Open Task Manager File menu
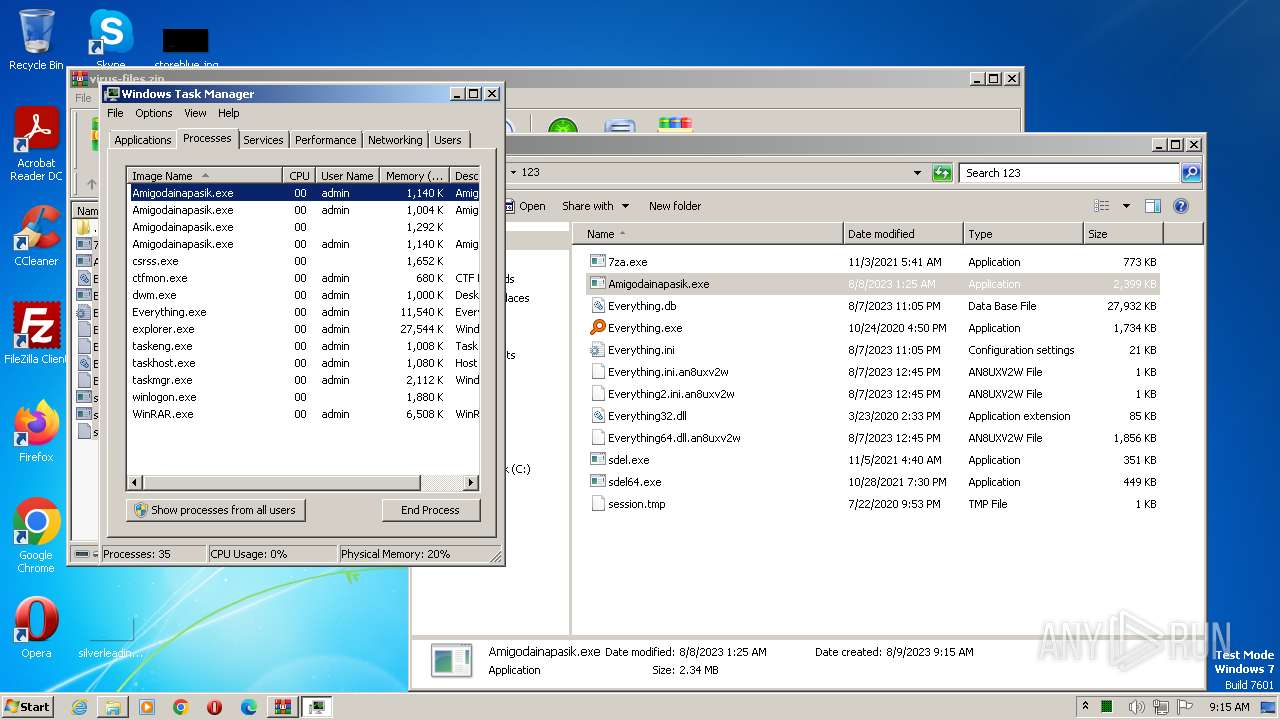Viewport: 1280px width, 720px height. (x=115, y=113)
